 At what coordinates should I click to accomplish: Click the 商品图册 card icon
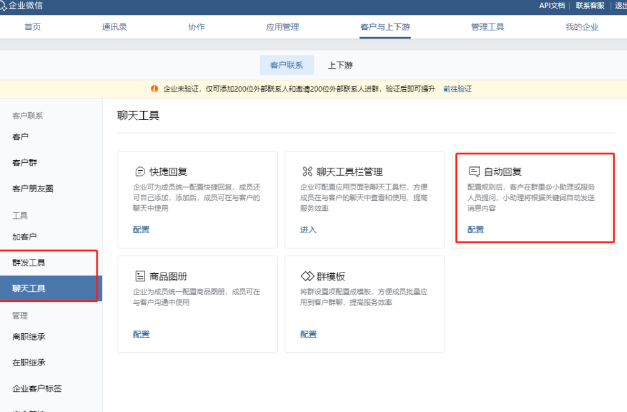point(139,275)
